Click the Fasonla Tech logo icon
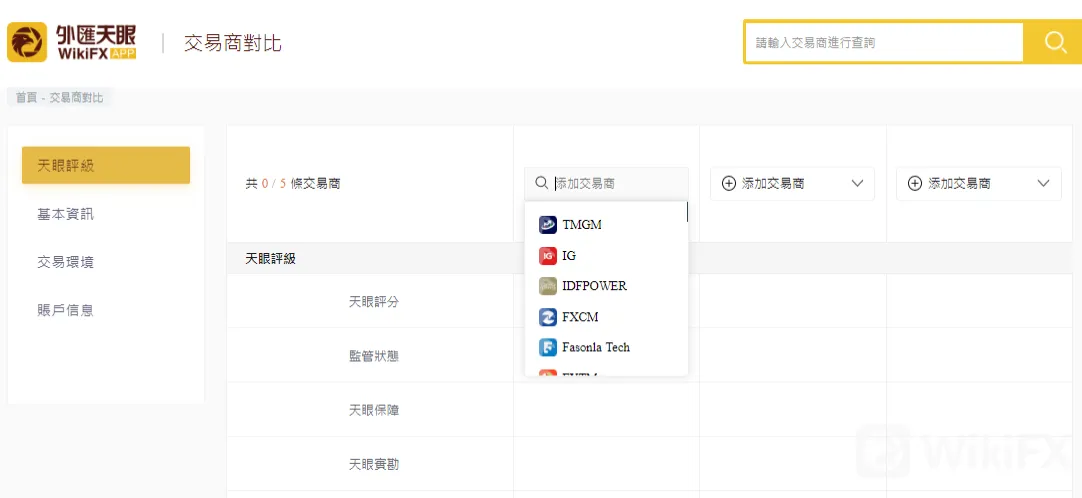 click(548, 348)
